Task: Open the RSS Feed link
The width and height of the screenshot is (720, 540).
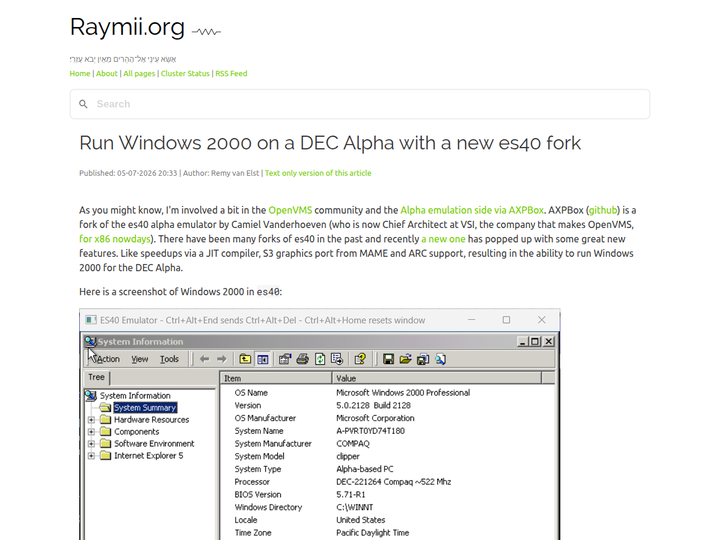Action: 231,73
